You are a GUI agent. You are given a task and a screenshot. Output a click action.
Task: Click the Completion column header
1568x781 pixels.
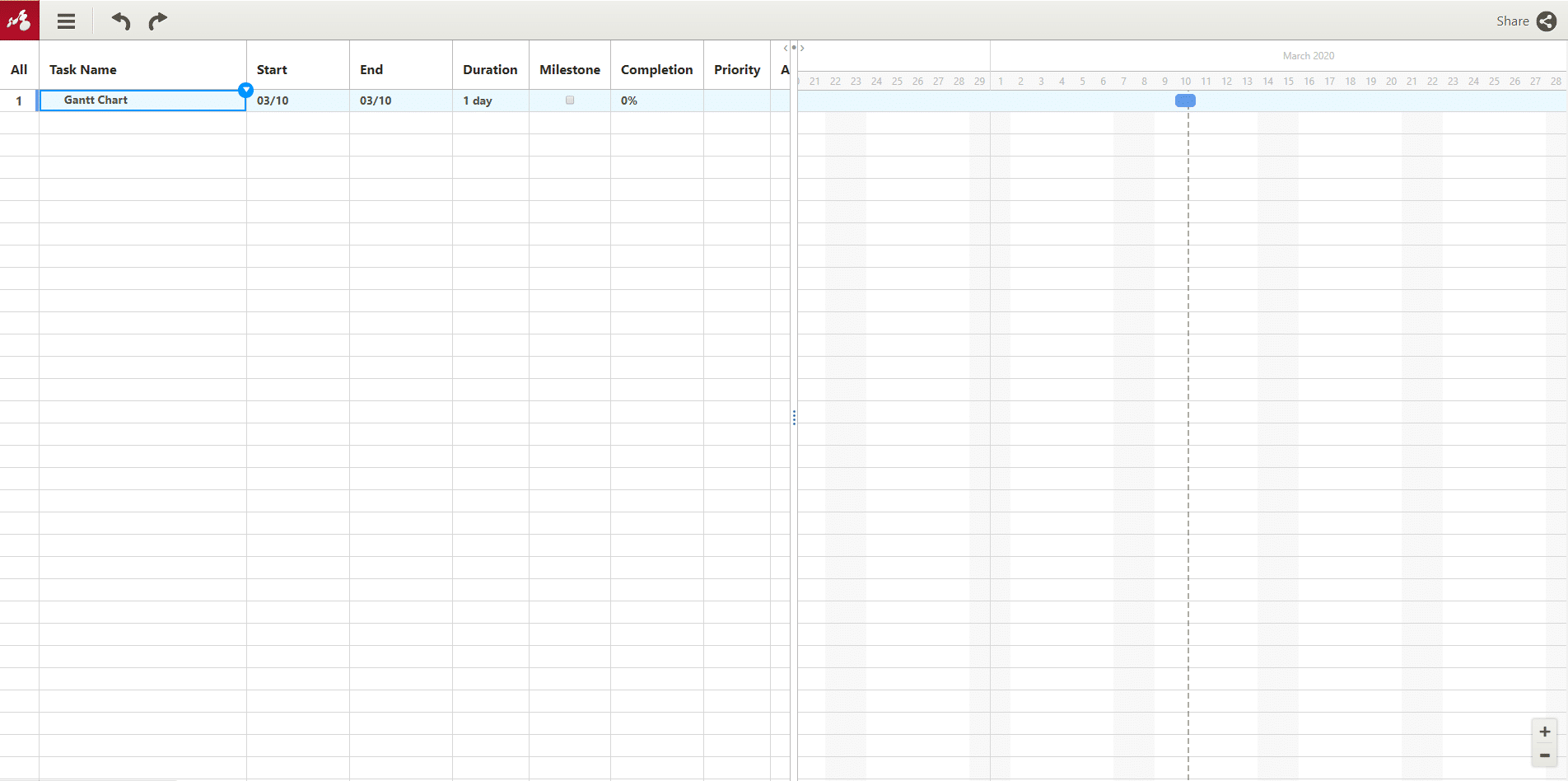click(657, 70)
